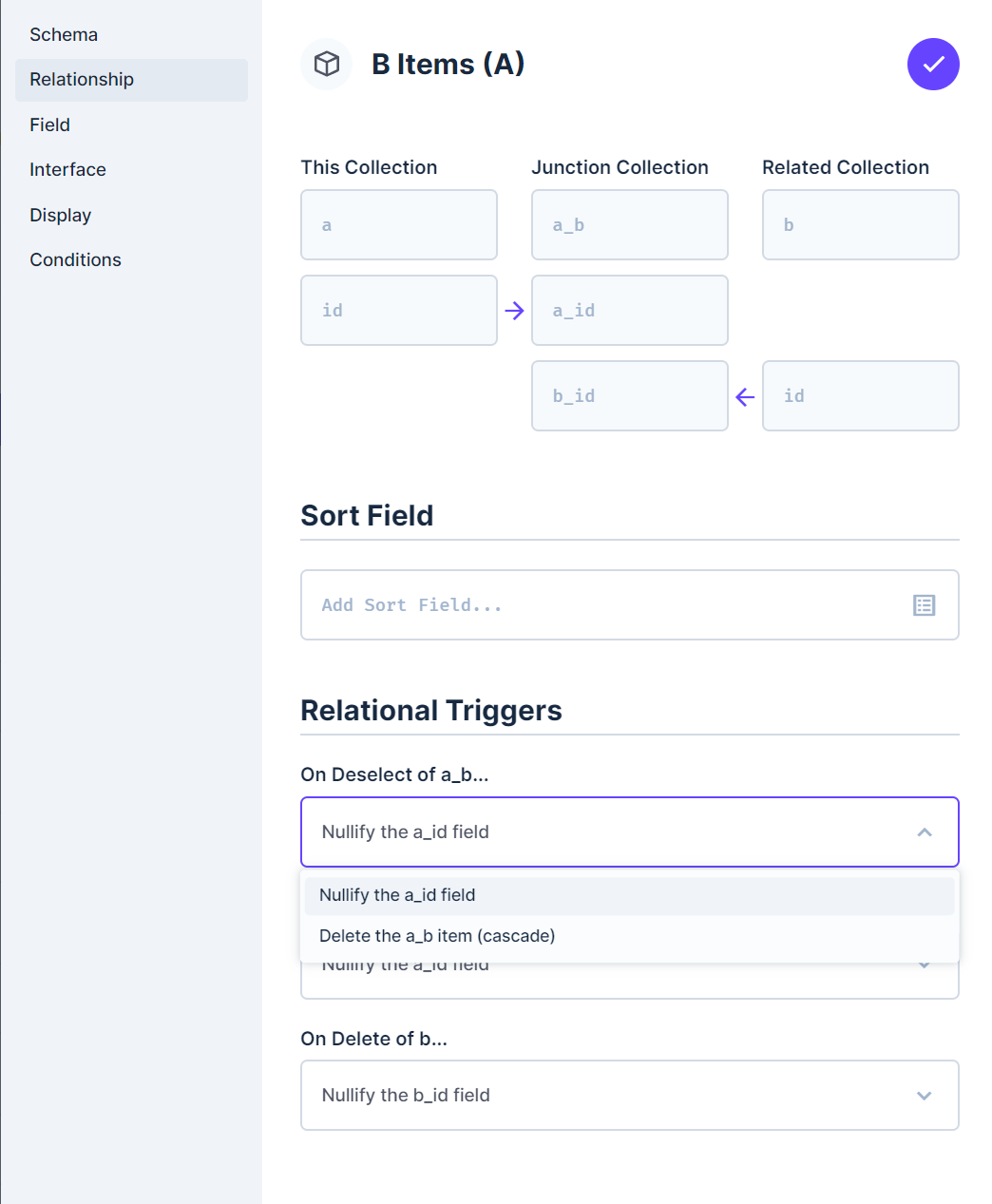This screenshot has height=1204, width=992.
Task: Click the 'On Deselect of a_b...' label
Action: click(394, 774)
